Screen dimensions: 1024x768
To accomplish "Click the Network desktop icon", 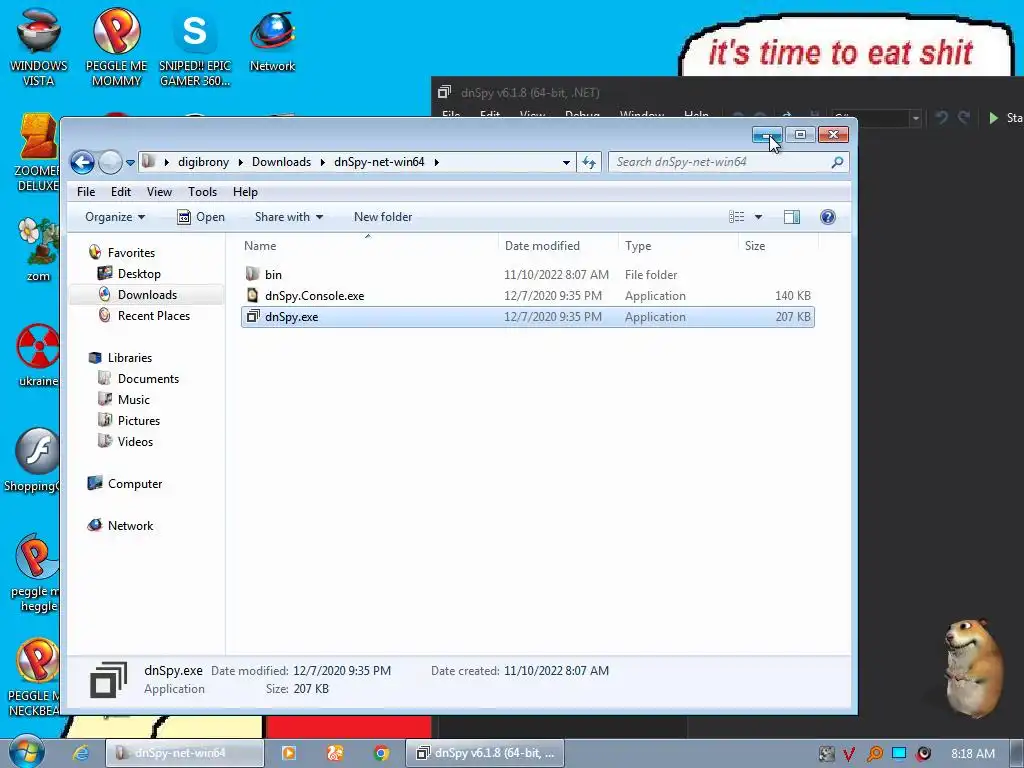I will 272,40.
